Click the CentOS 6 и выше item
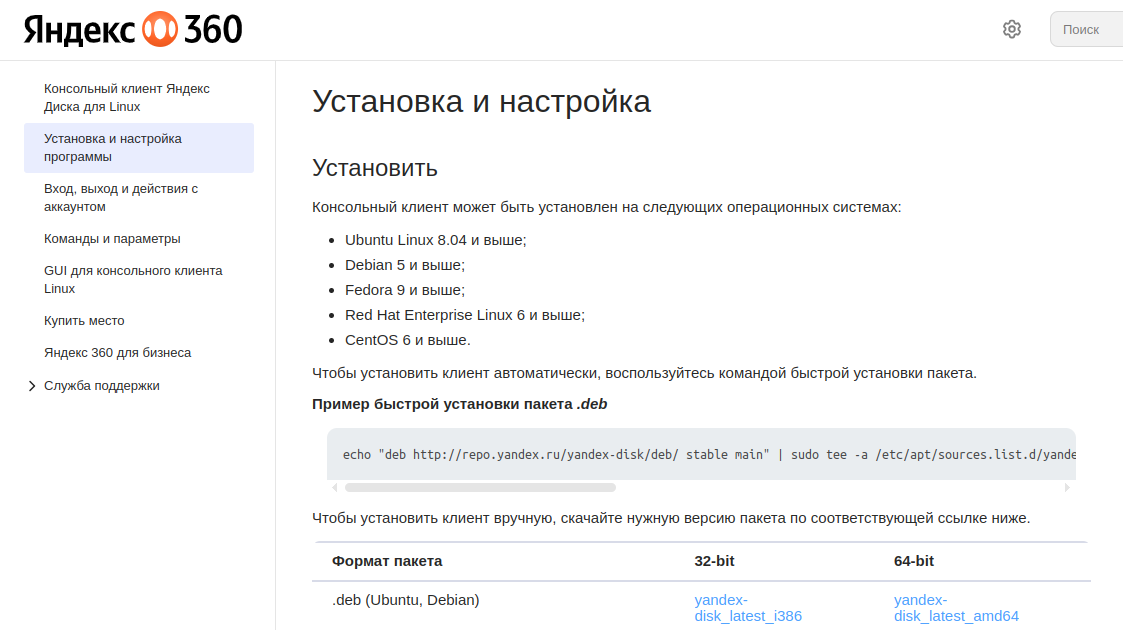1123x630 pixels. click(x=408, y=340)
